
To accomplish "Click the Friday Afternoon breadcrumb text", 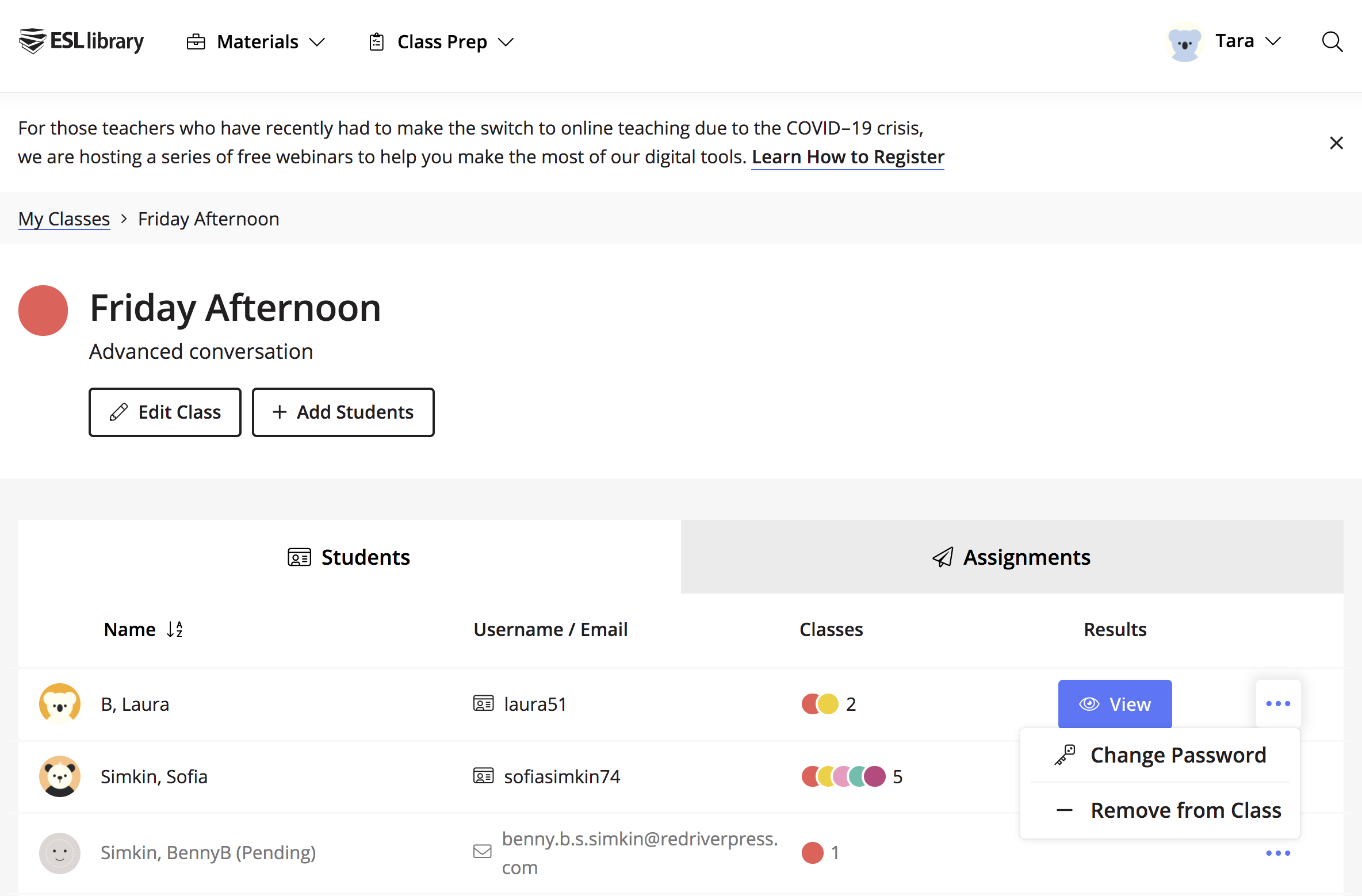I will (x=209, y=219).
